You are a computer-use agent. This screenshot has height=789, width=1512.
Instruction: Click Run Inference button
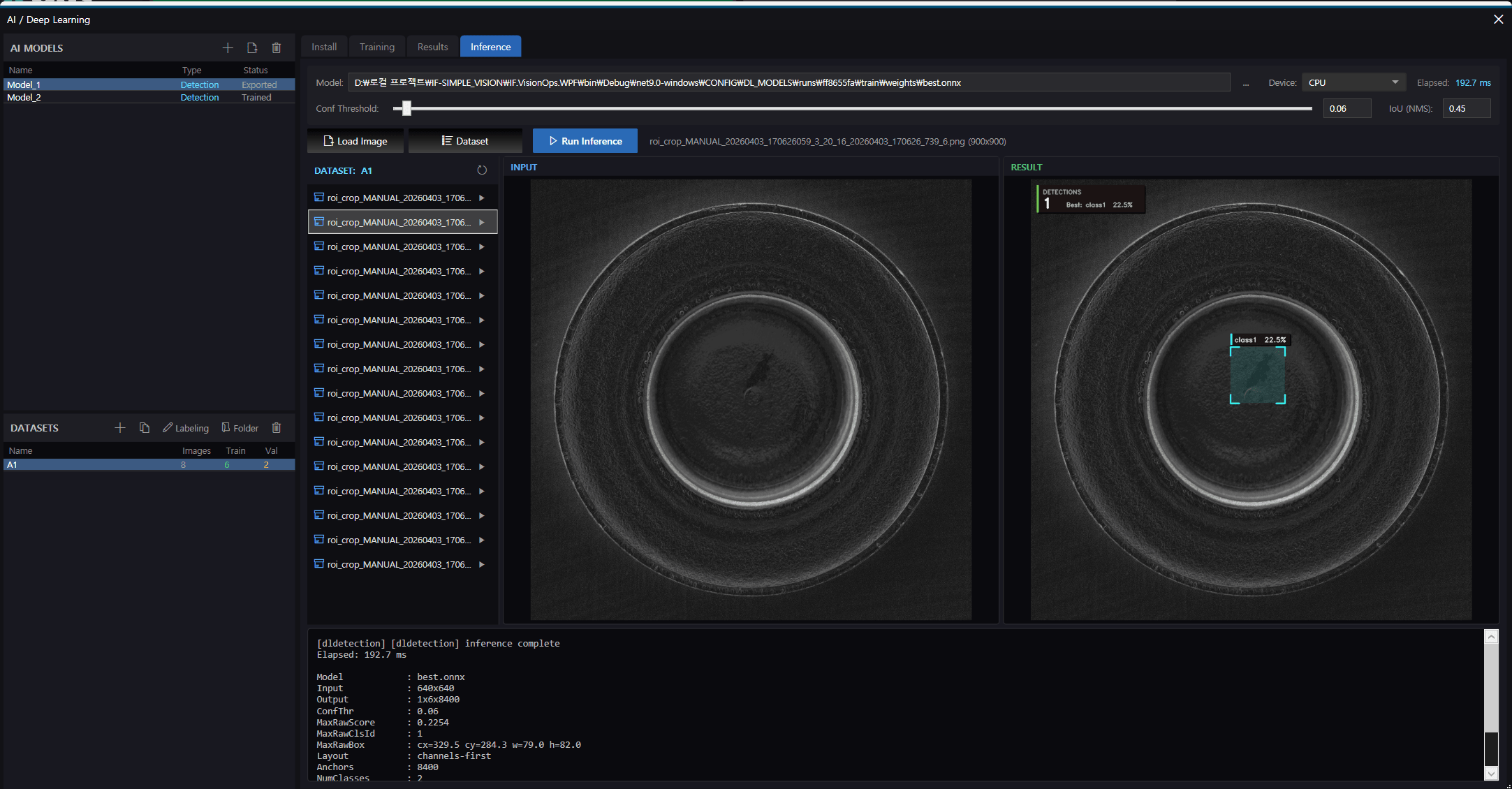point(585,141)
